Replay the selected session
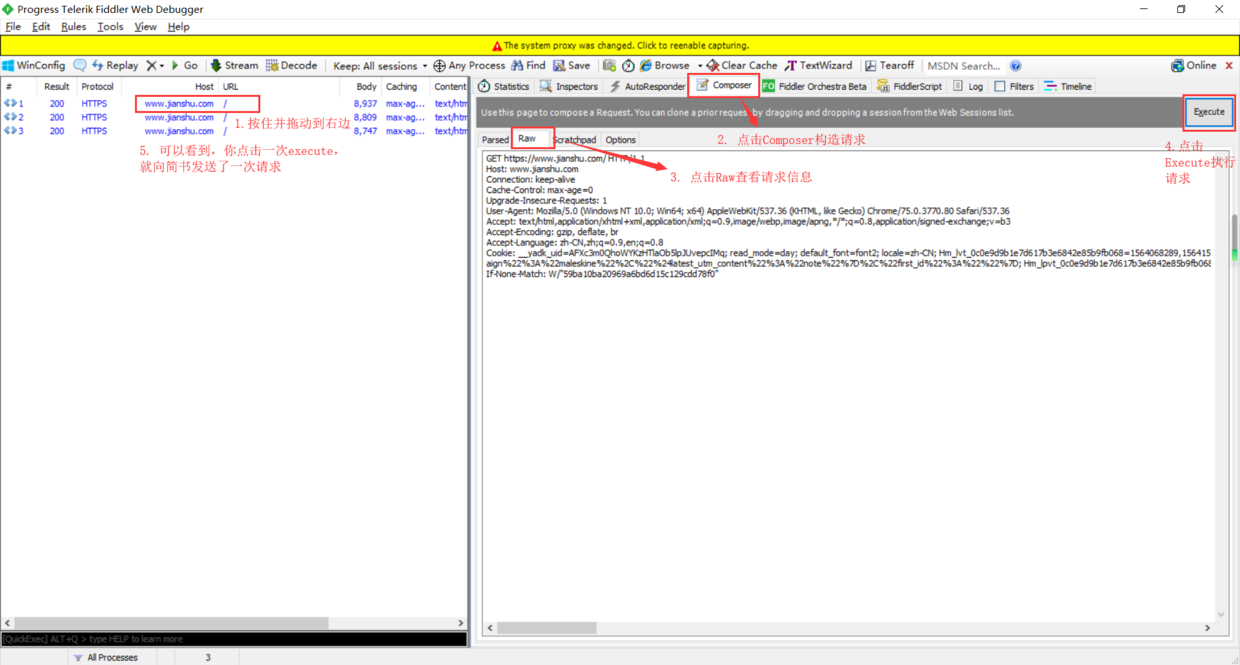This screenshot has height=665, width=1240. 115,66
